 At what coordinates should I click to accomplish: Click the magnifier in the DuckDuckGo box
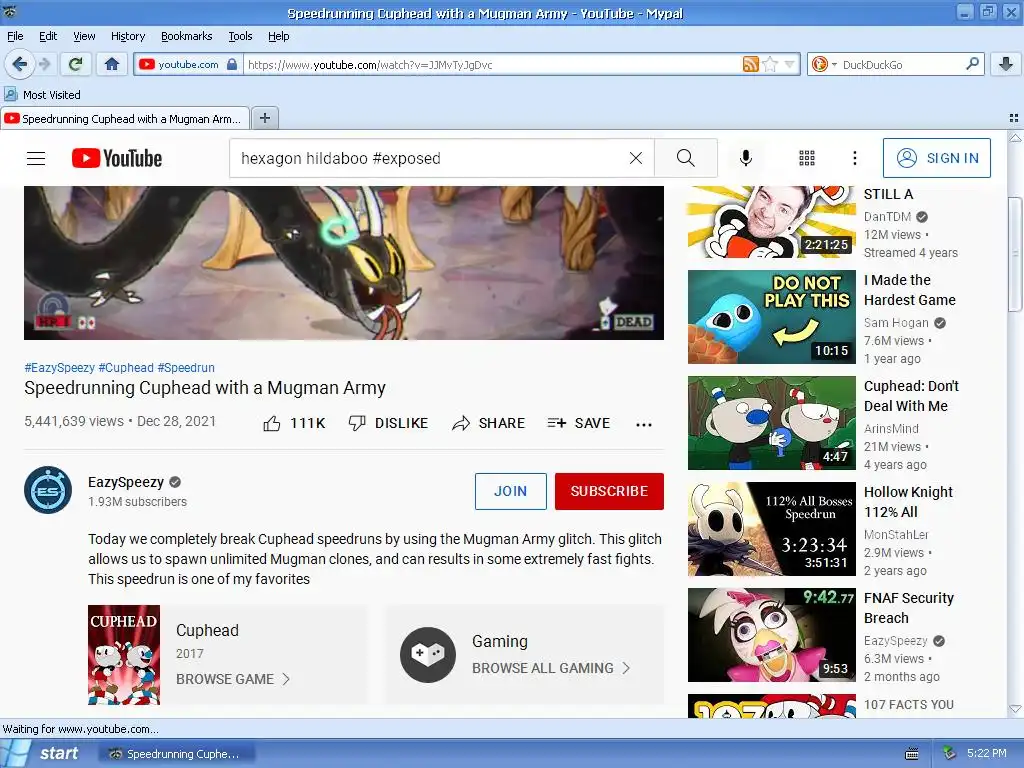click(x=972, y=64)
